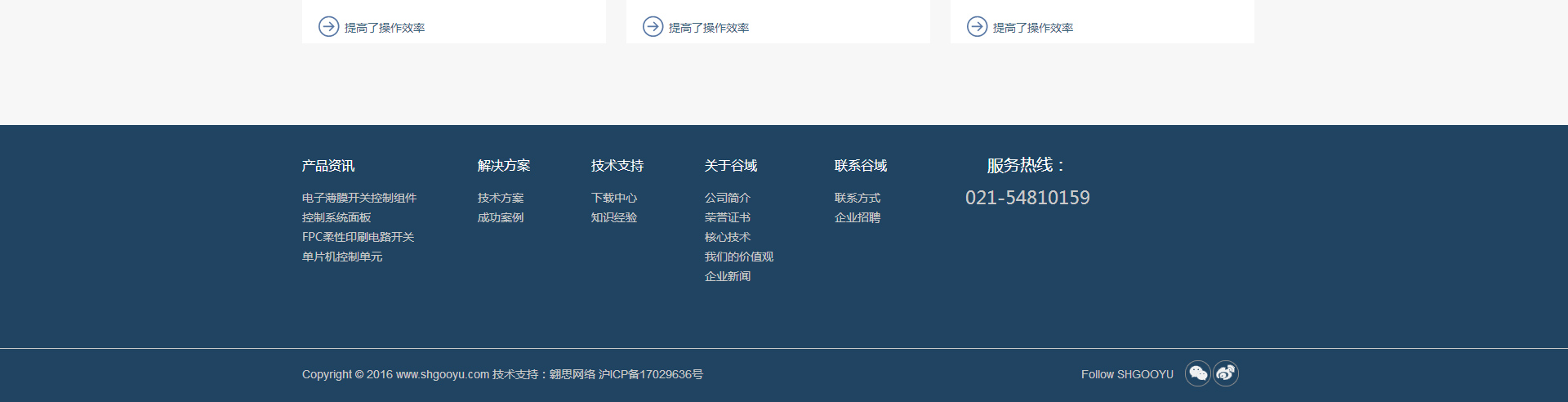Click the Weibo icon in footer
The image size is (1568, 402).
[x=1225, y=373]
